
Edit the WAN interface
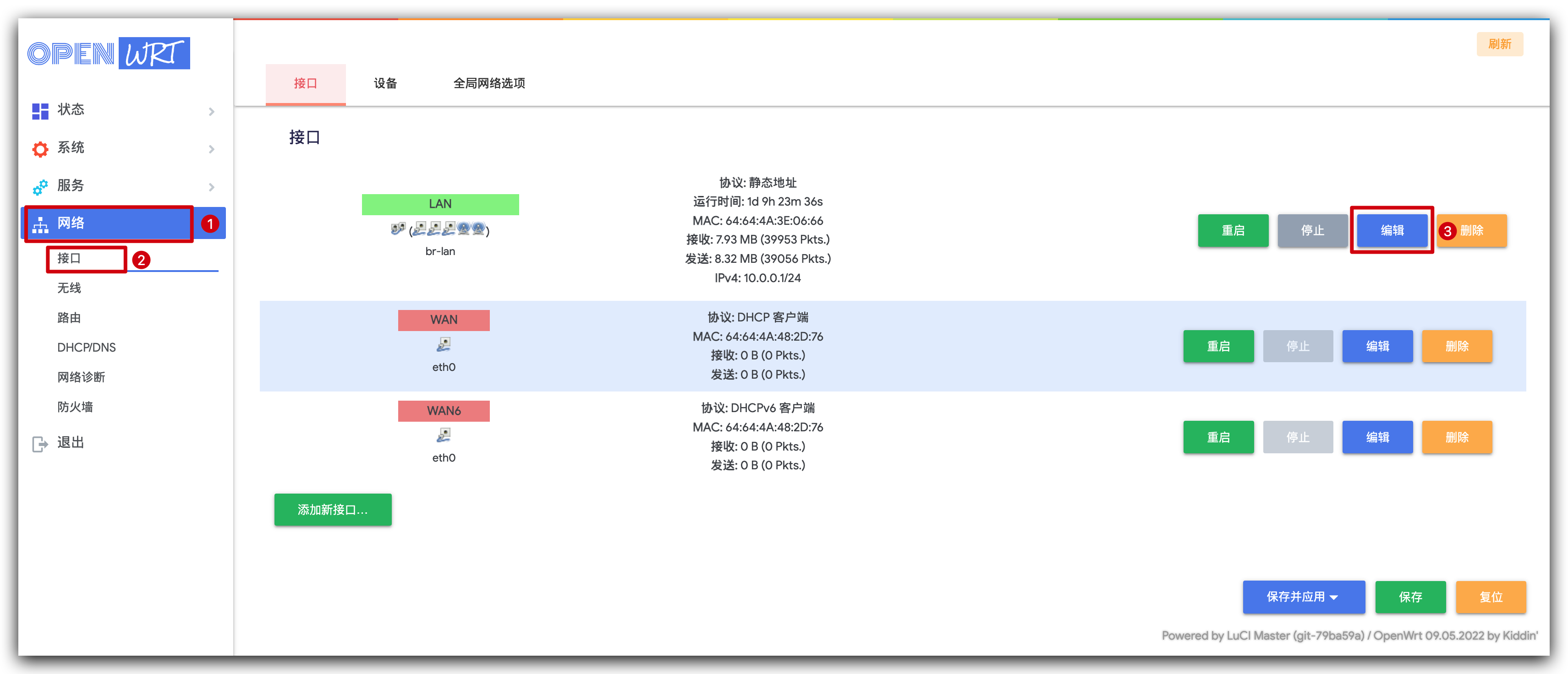1377,347
